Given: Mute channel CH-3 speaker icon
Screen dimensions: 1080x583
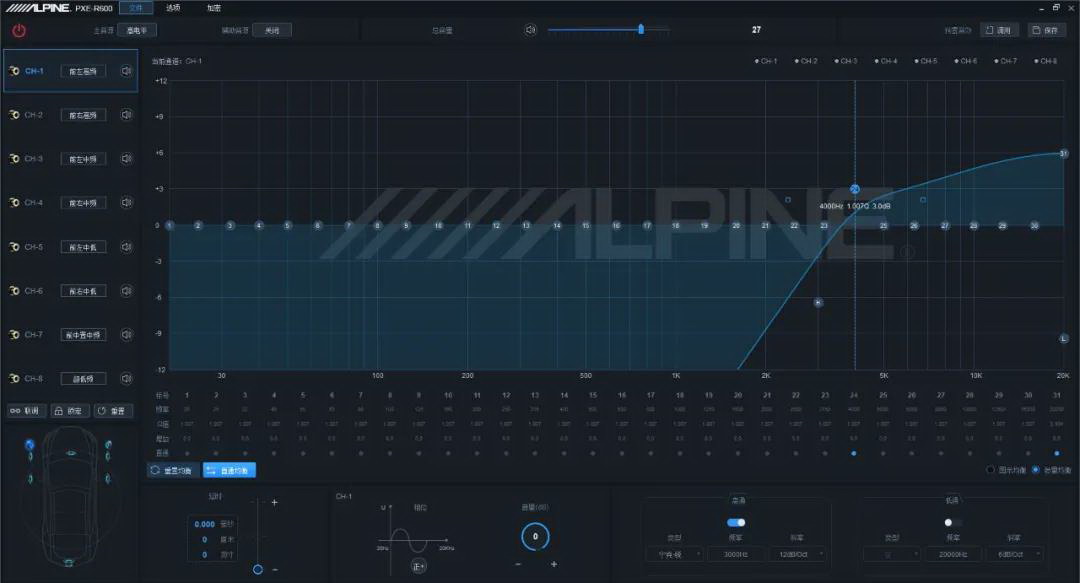Looking at the screenshot, I should pyautogui.click(x=126, y=158).
